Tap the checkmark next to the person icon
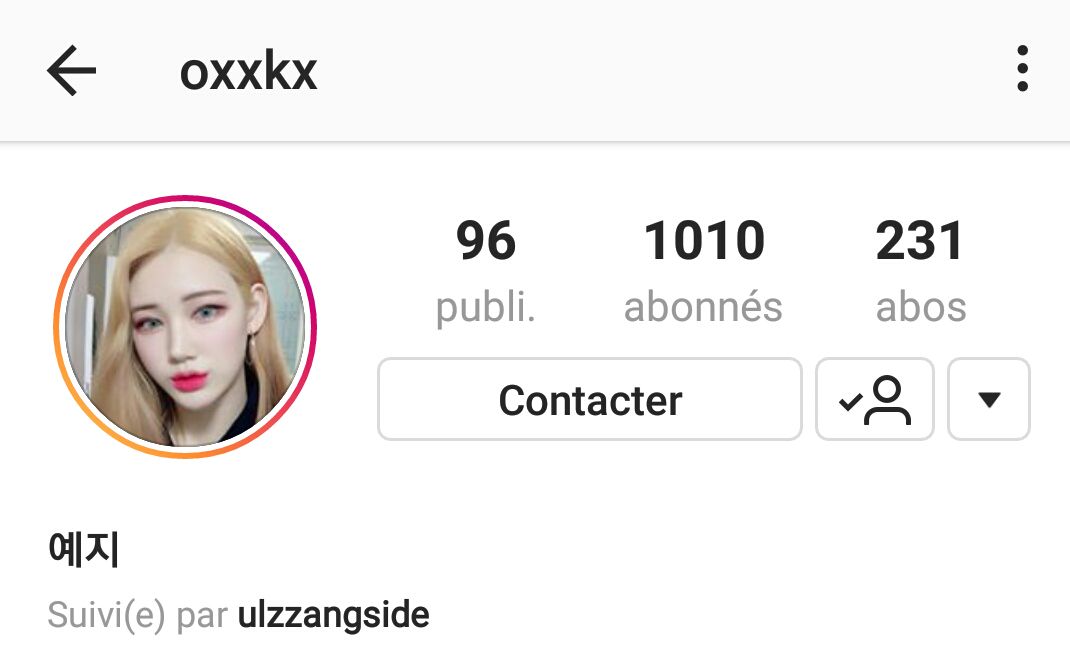Viewport: 1070px width, 654px height. [x=850, y=401]
